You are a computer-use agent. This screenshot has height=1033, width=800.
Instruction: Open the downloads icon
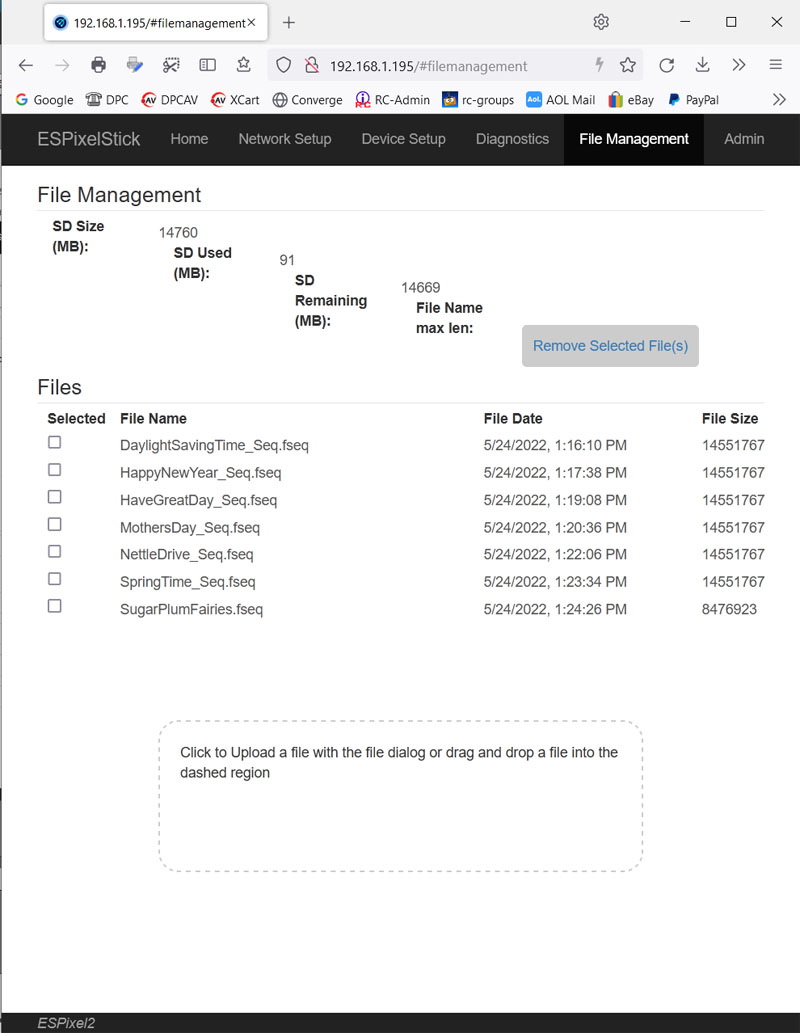click(702, 64)
